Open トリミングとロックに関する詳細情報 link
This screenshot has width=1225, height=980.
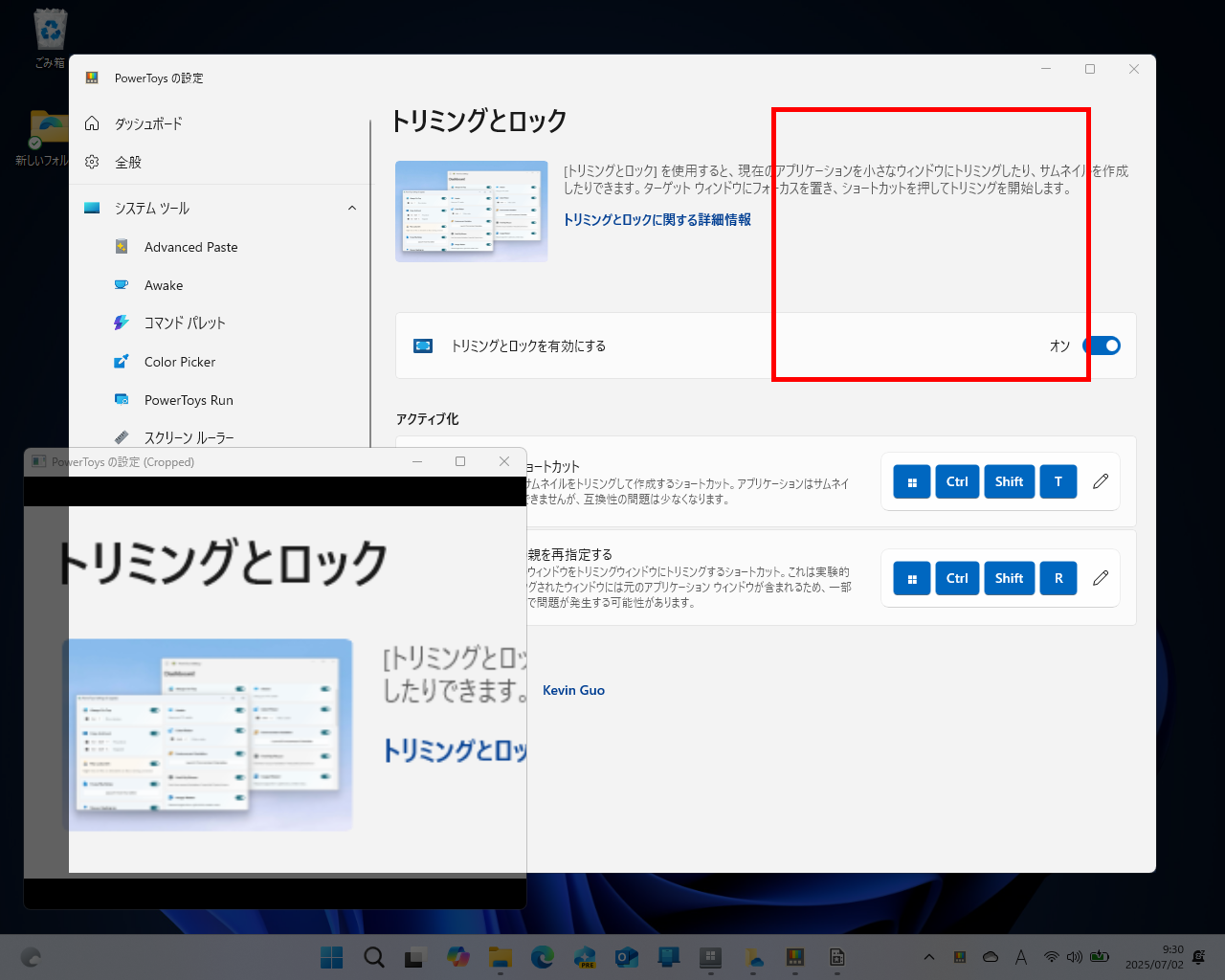pos(657,219)
